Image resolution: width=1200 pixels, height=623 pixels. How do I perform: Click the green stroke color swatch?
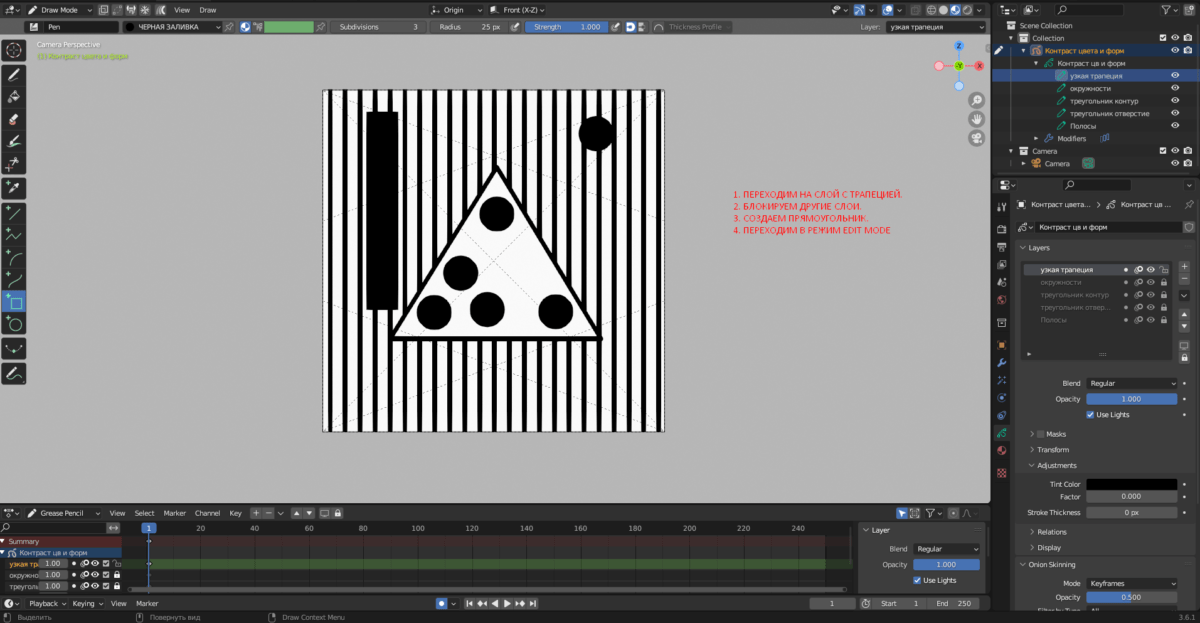click(289, 27)
